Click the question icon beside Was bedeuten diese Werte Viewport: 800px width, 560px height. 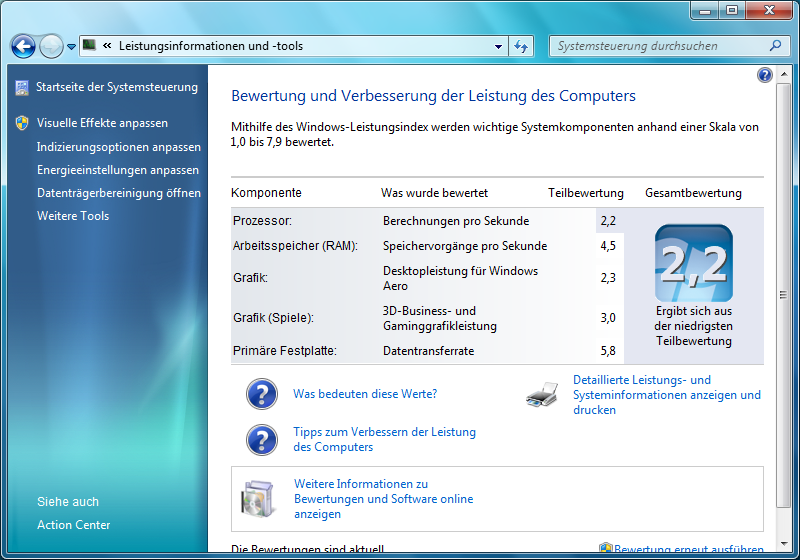pos(262,394)
